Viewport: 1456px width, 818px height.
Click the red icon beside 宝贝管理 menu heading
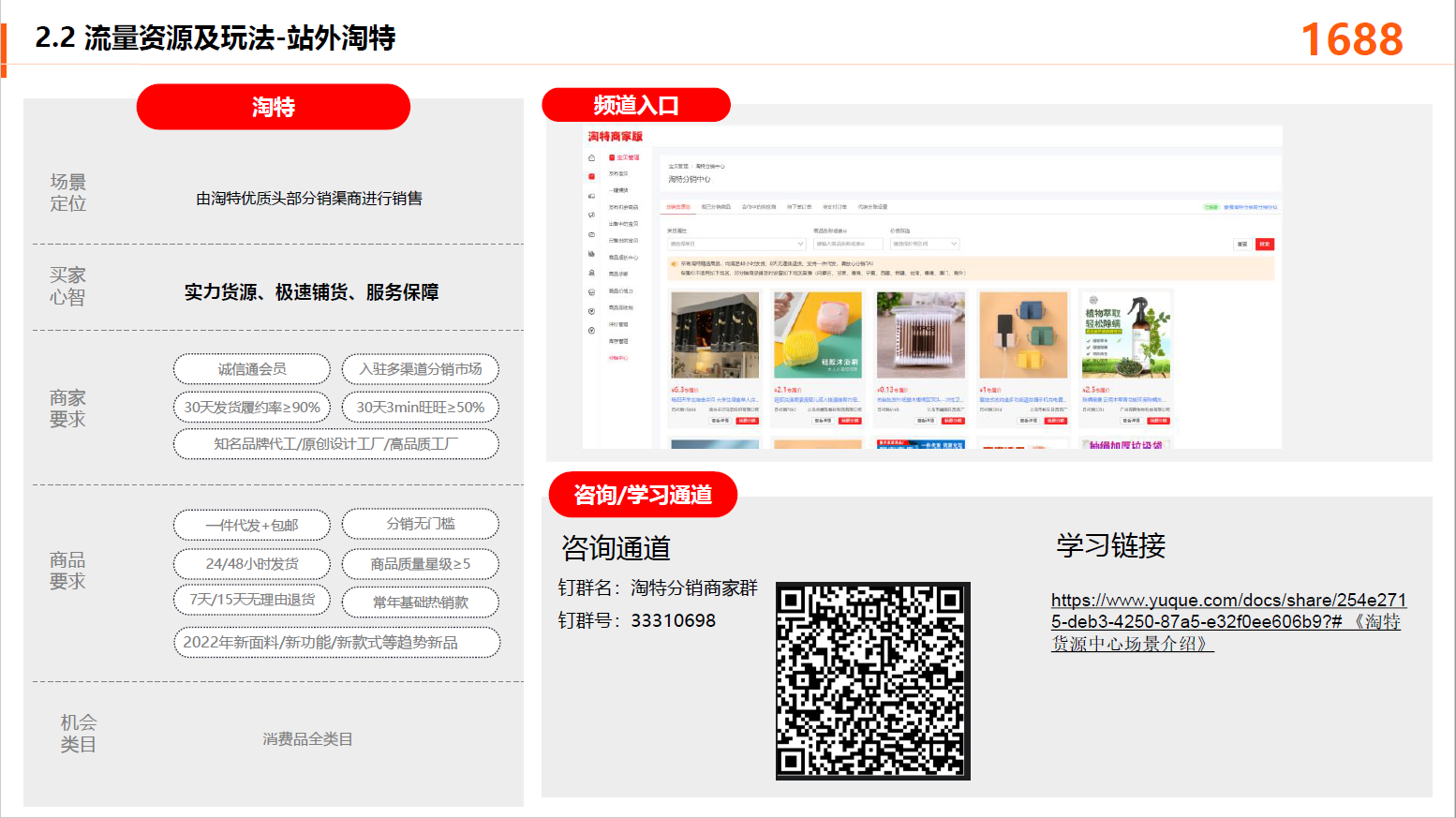(612, 157)
